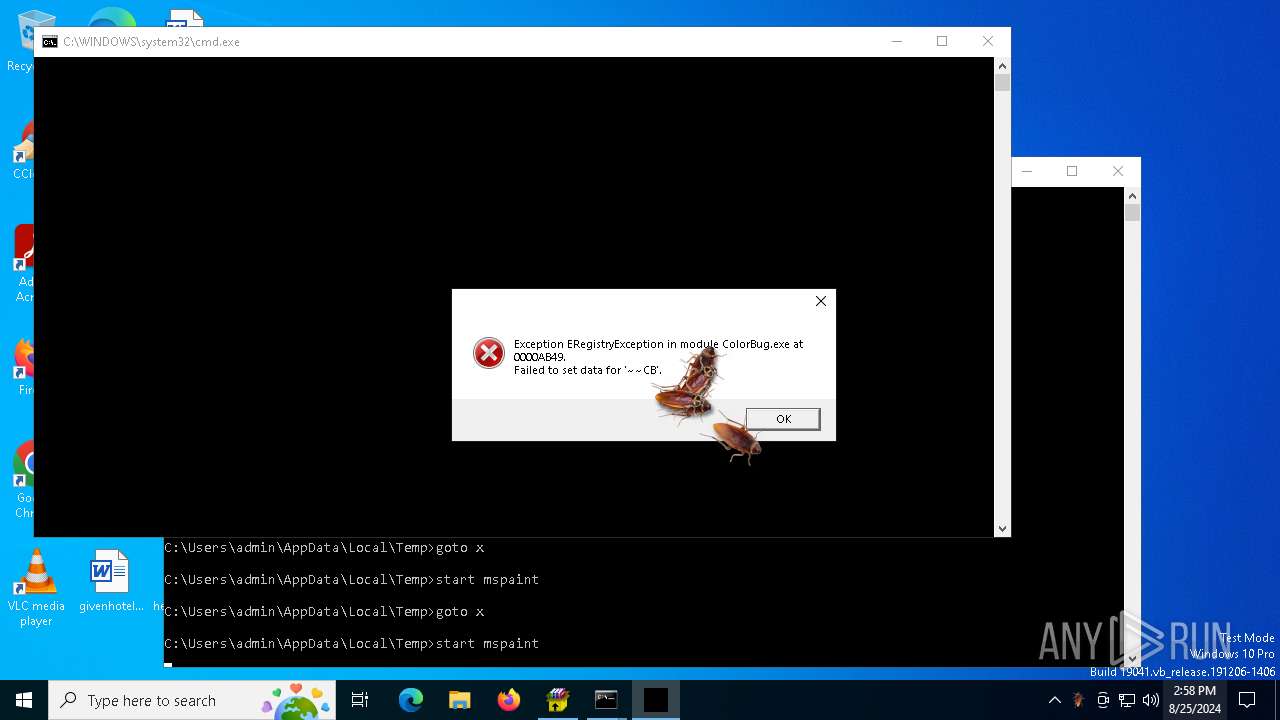Click the red error icon in the dialog
Image resolution: width=1280 pixels, height=720 pixels.
[489, 353]
